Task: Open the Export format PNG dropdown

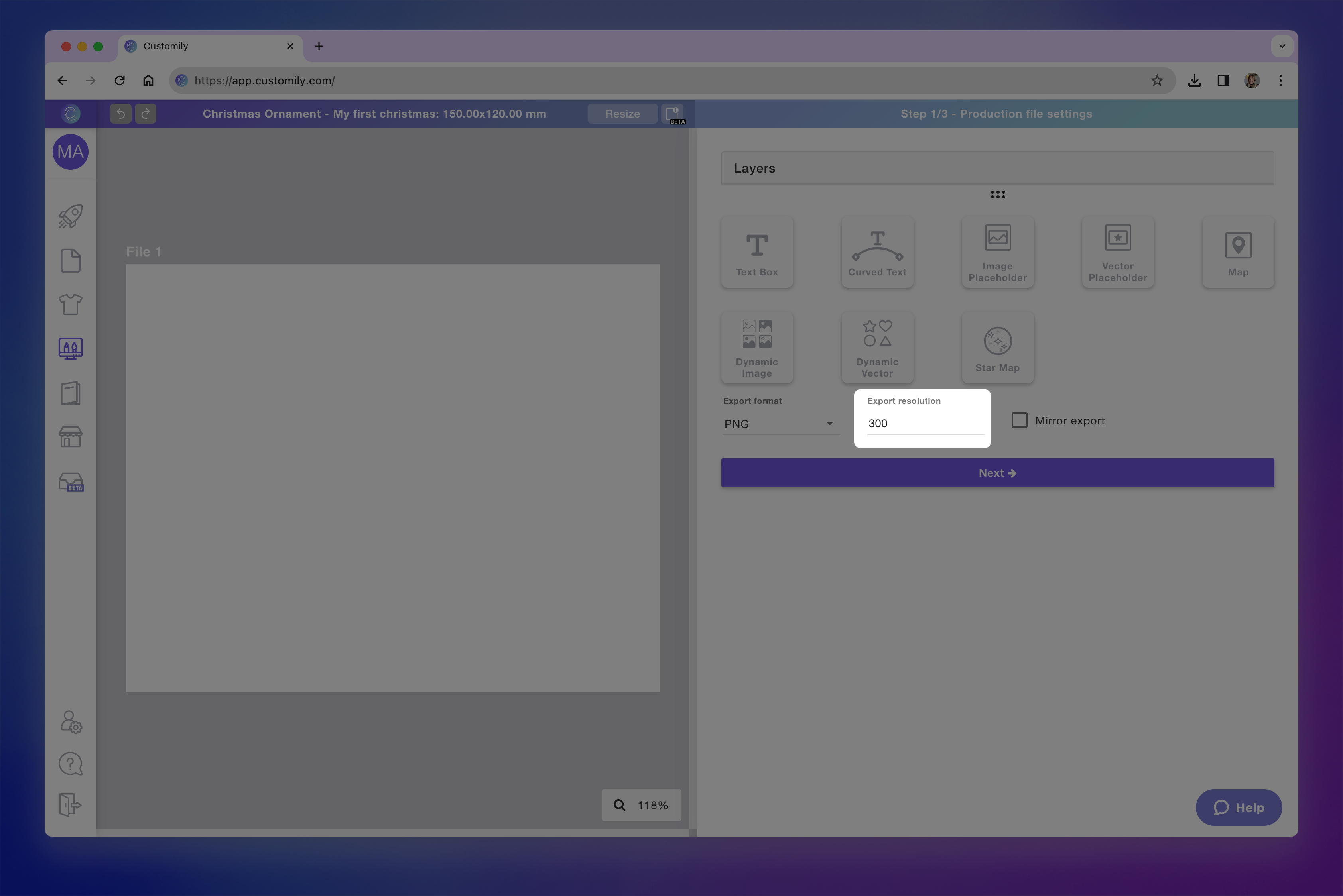Action: 780,423
